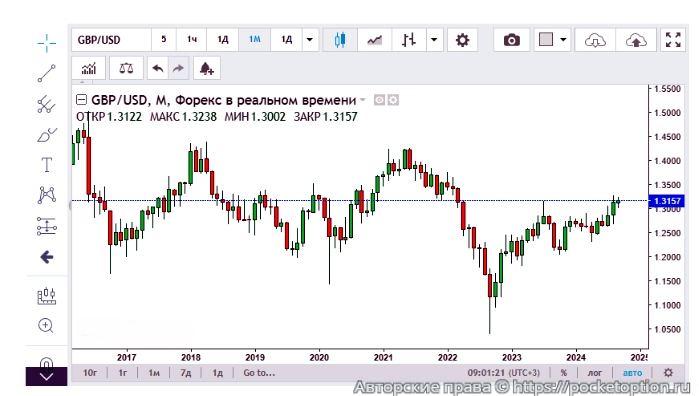Open the chart settings gear

[x=462, y=40]
